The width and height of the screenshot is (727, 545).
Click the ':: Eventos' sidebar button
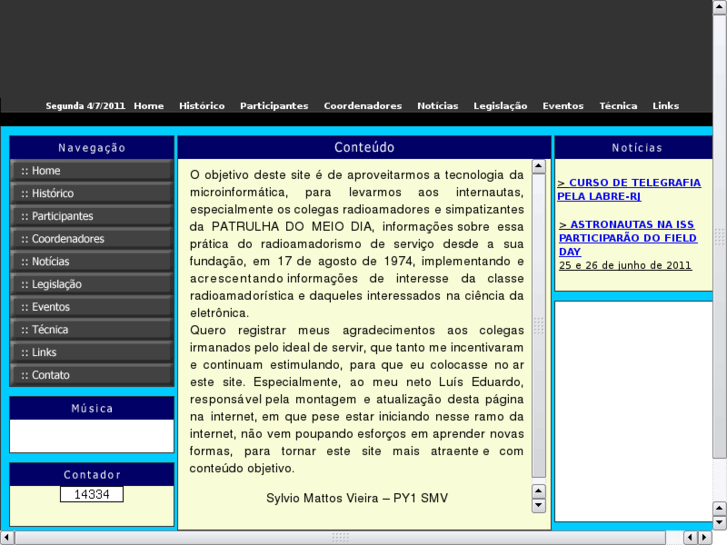[92, 307]
